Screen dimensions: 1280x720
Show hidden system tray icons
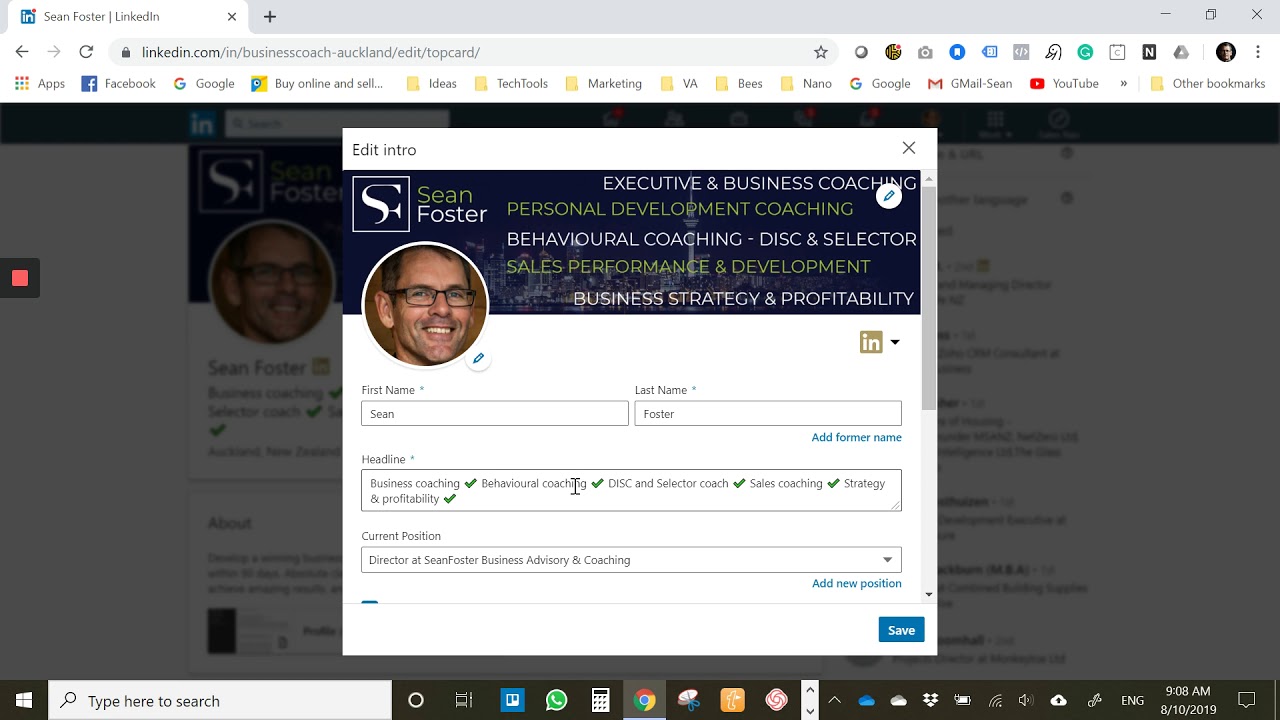coord(834,700)
